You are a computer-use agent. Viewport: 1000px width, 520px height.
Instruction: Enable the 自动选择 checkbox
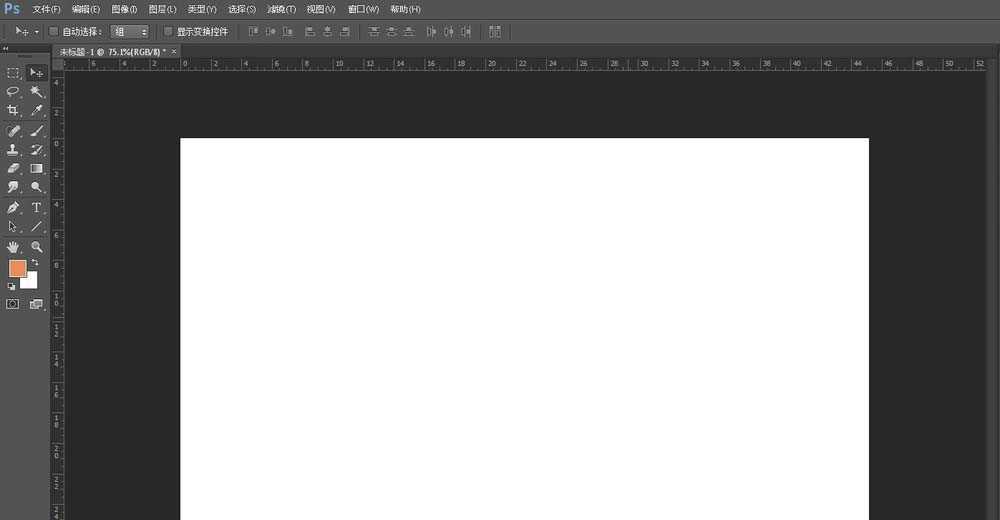pyautogui.click(x=54, y=32)
